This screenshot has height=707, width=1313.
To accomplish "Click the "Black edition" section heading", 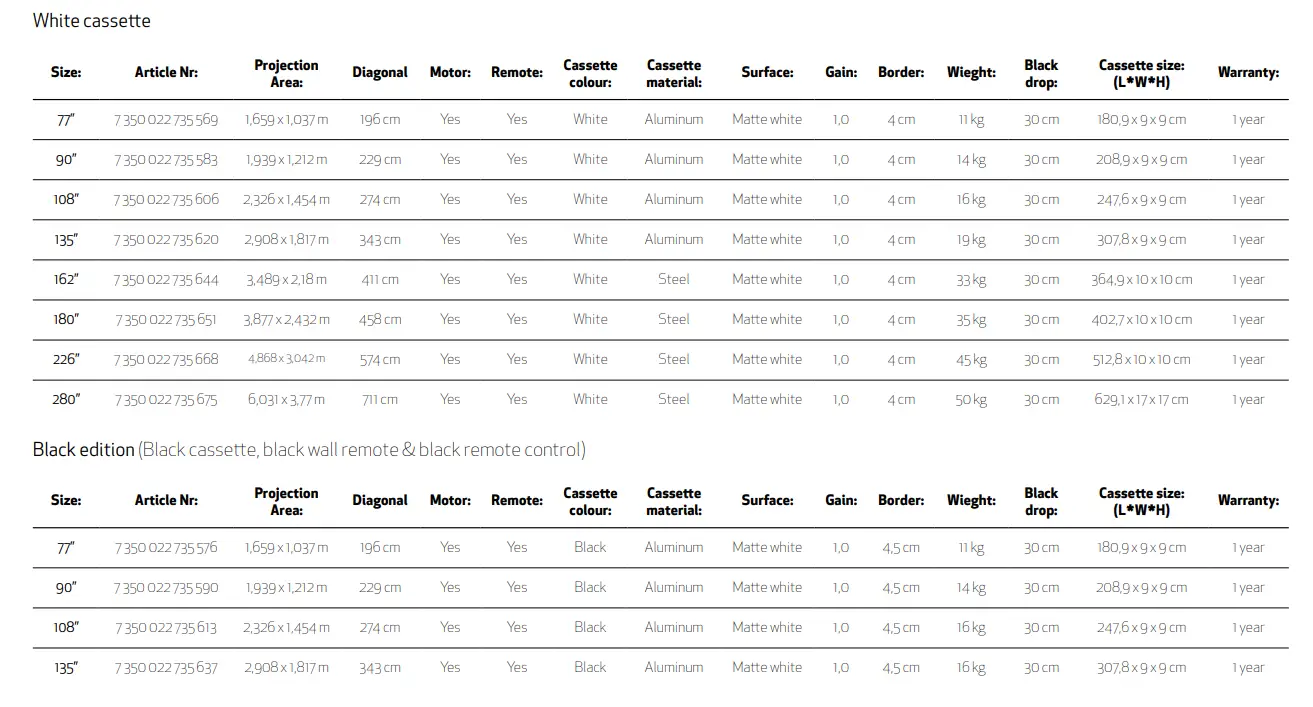I will tap(84, 450).
